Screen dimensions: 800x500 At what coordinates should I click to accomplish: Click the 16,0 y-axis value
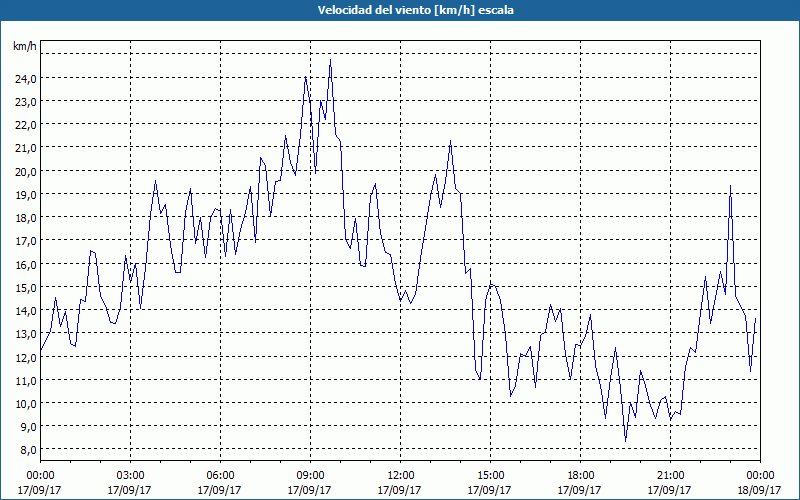26,264
